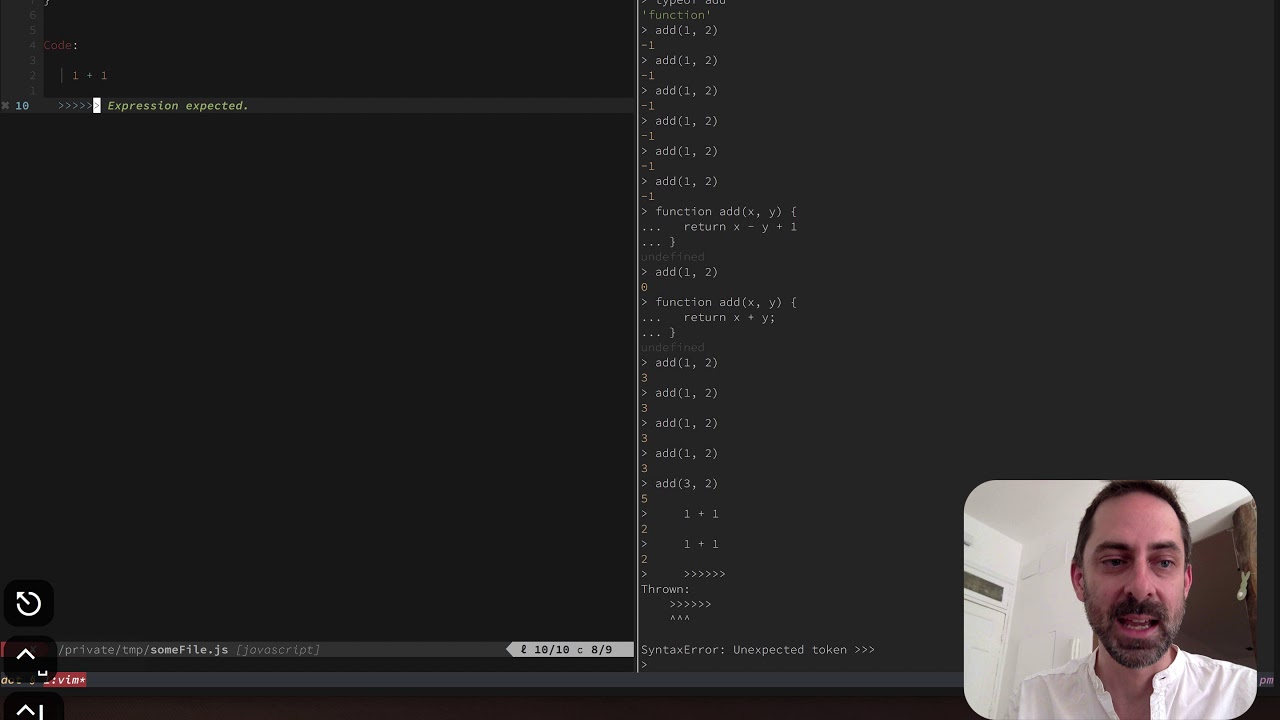Click the someFile.js filename in the status line
The image size is (1280, 720).
tap(189, 650)
